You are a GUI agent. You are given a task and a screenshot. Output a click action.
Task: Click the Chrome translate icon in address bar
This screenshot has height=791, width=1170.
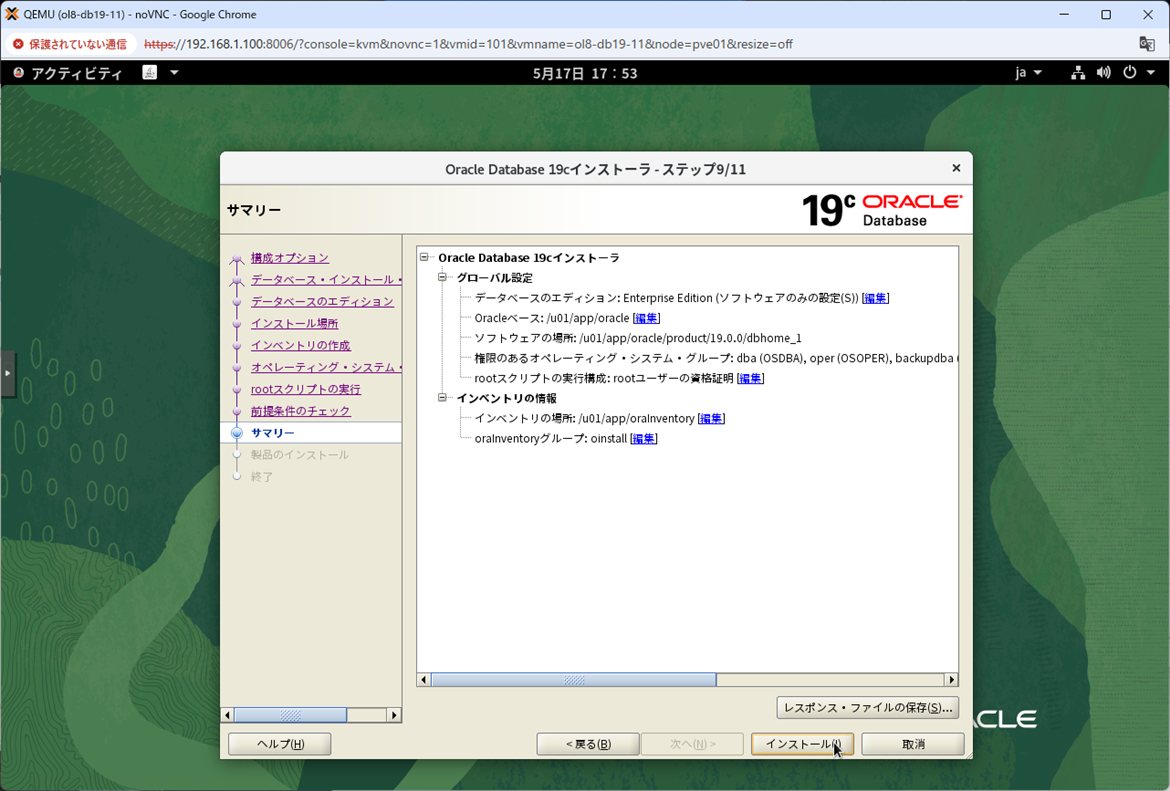click(x=1147, y=43)
